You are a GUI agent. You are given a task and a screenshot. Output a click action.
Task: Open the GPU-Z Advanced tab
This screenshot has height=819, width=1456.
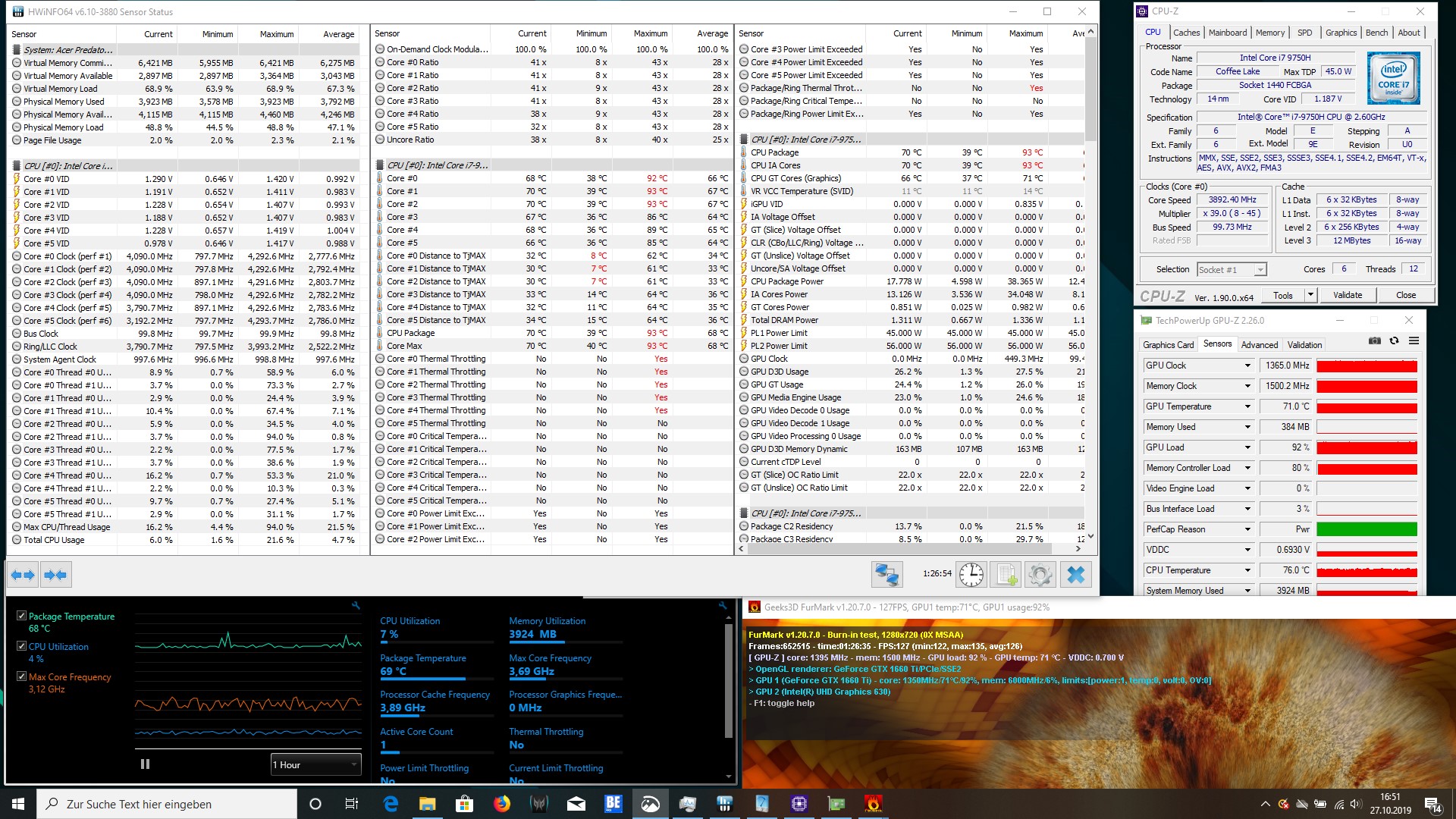1259,344
